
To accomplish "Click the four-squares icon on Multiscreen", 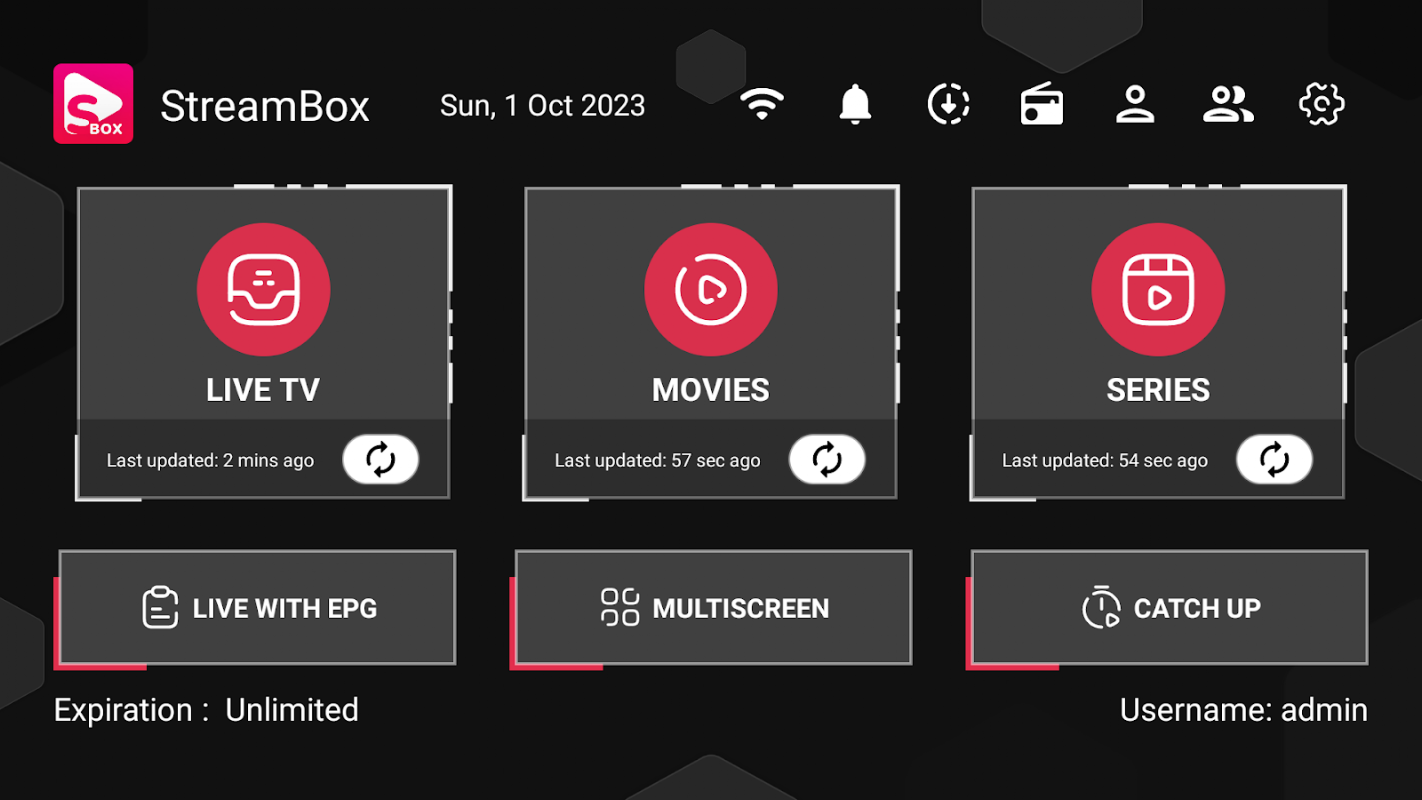I will [x=620, y=607].
